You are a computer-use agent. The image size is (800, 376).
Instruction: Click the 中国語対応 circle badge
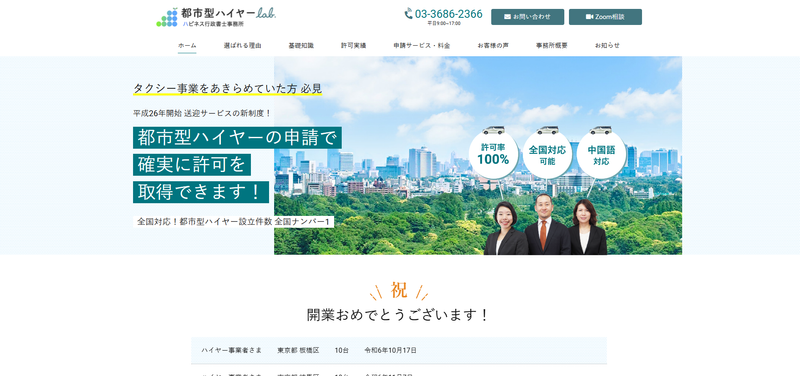[601, 154]
